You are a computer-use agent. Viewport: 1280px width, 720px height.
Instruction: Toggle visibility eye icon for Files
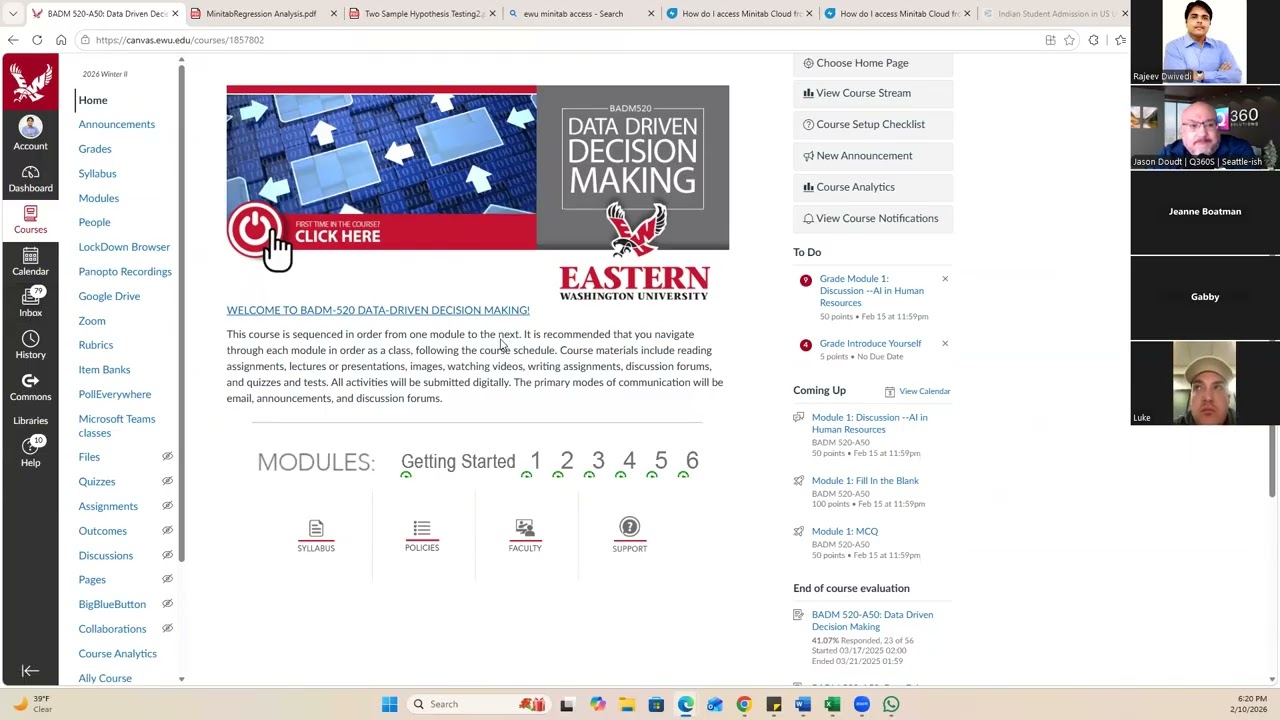[x=167, y=457]
